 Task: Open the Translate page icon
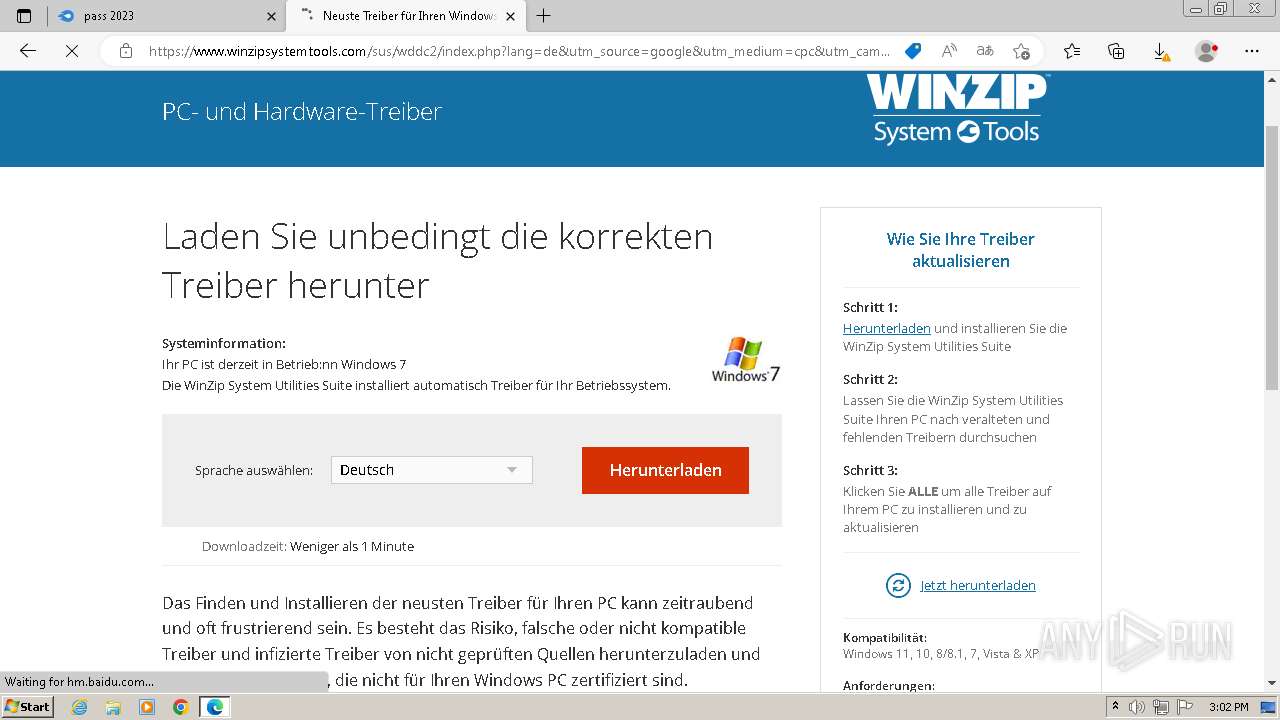985,51
